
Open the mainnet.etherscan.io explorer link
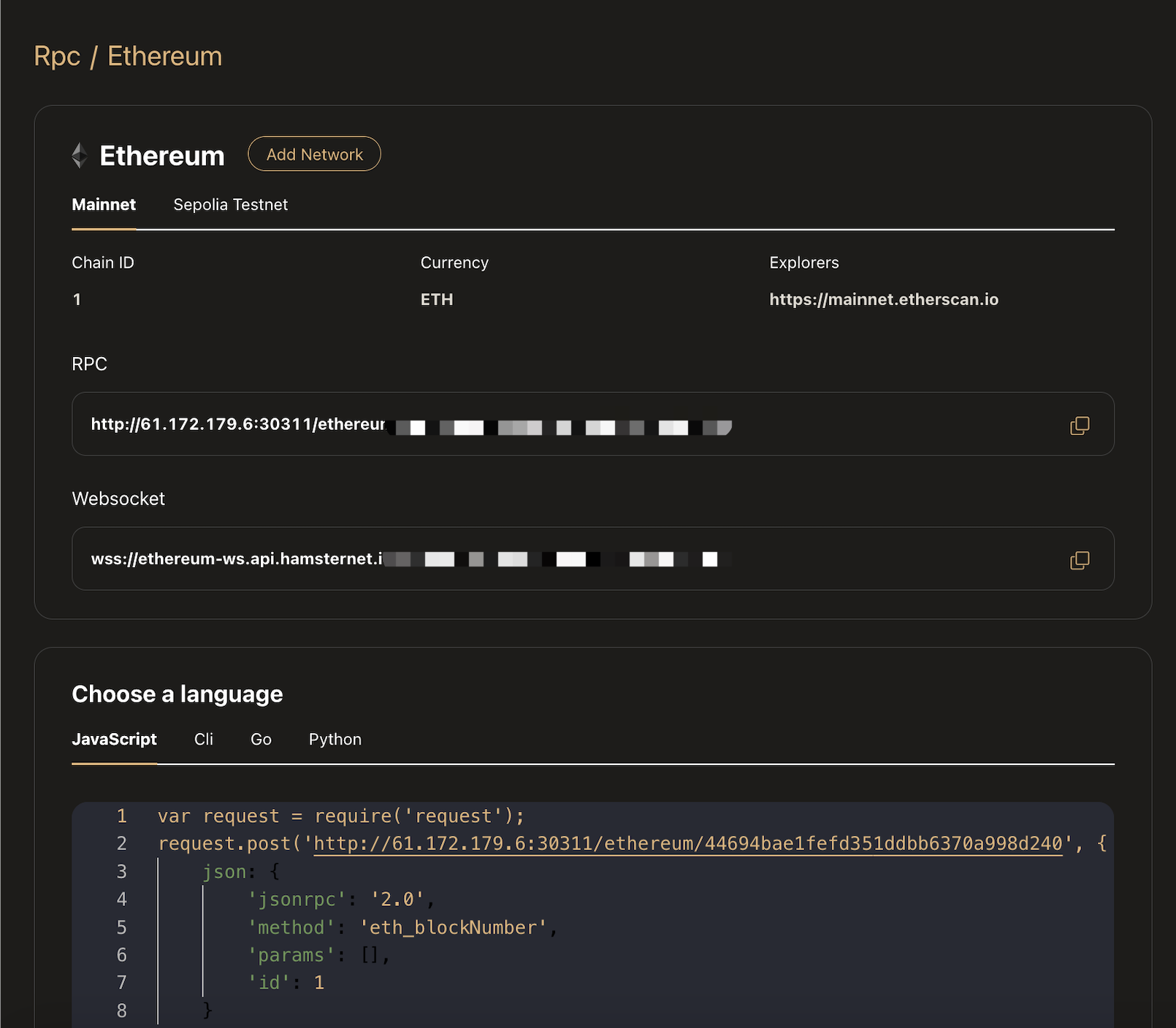click(884, 299)
